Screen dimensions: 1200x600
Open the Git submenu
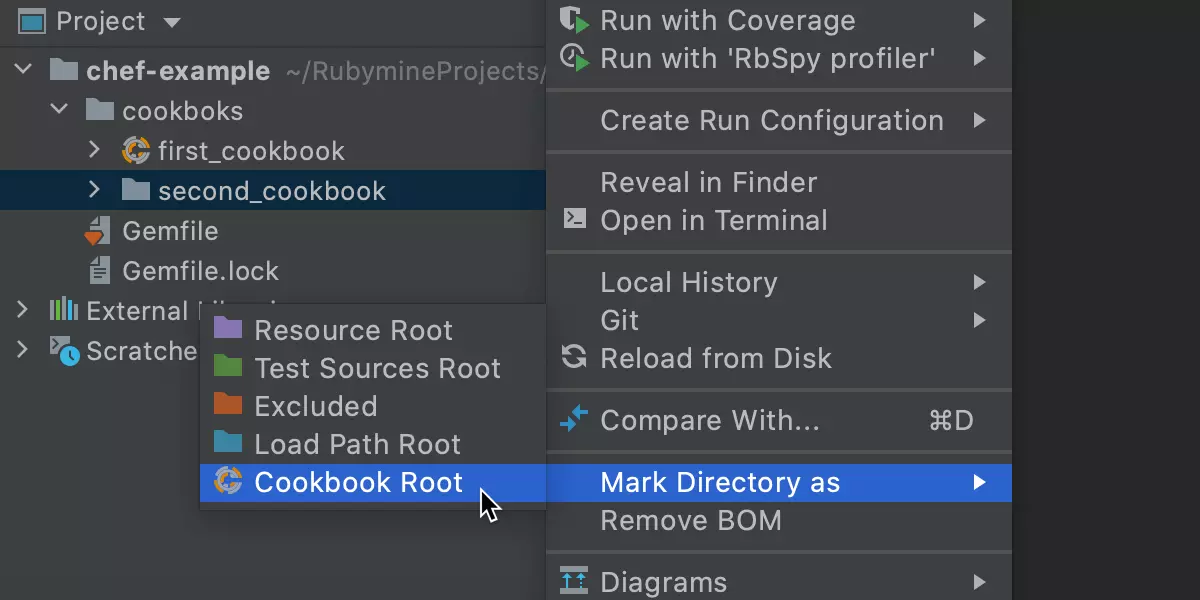click(x=779, y=320)
